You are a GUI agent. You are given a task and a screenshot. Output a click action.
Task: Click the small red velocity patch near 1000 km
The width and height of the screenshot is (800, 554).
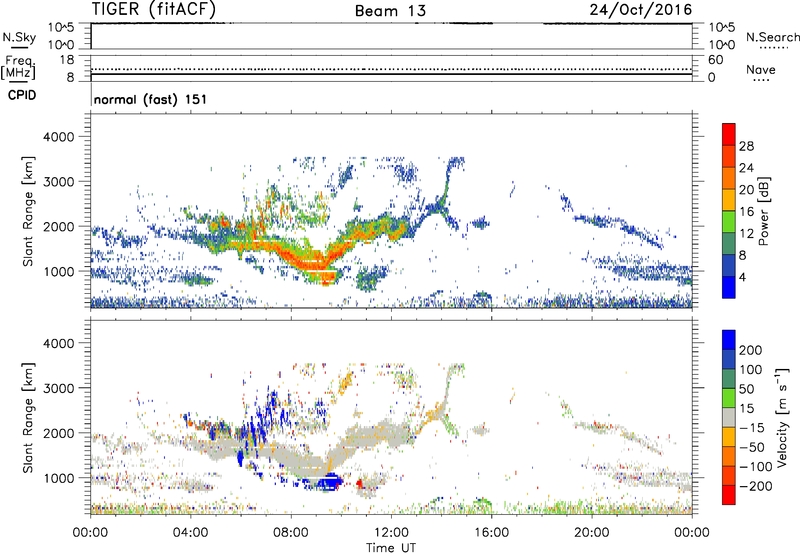[x=359, y=483]
